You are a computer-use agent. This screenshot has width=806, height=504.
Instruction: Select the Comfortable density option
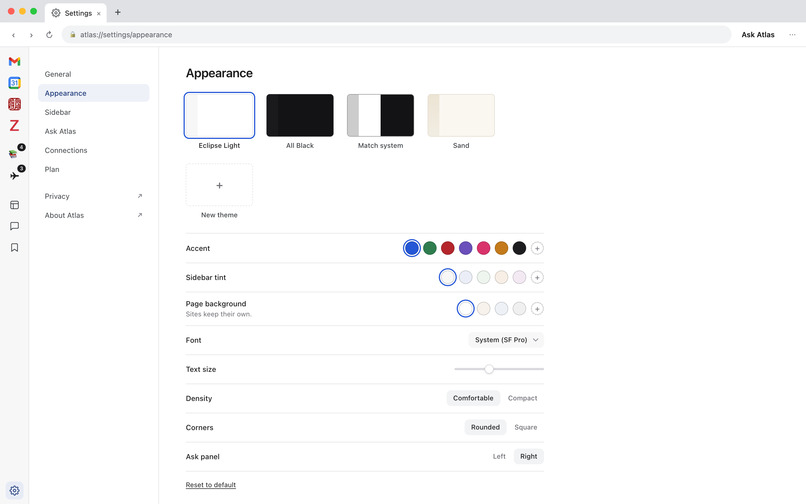pyautogui.click(x=473, y=398)
